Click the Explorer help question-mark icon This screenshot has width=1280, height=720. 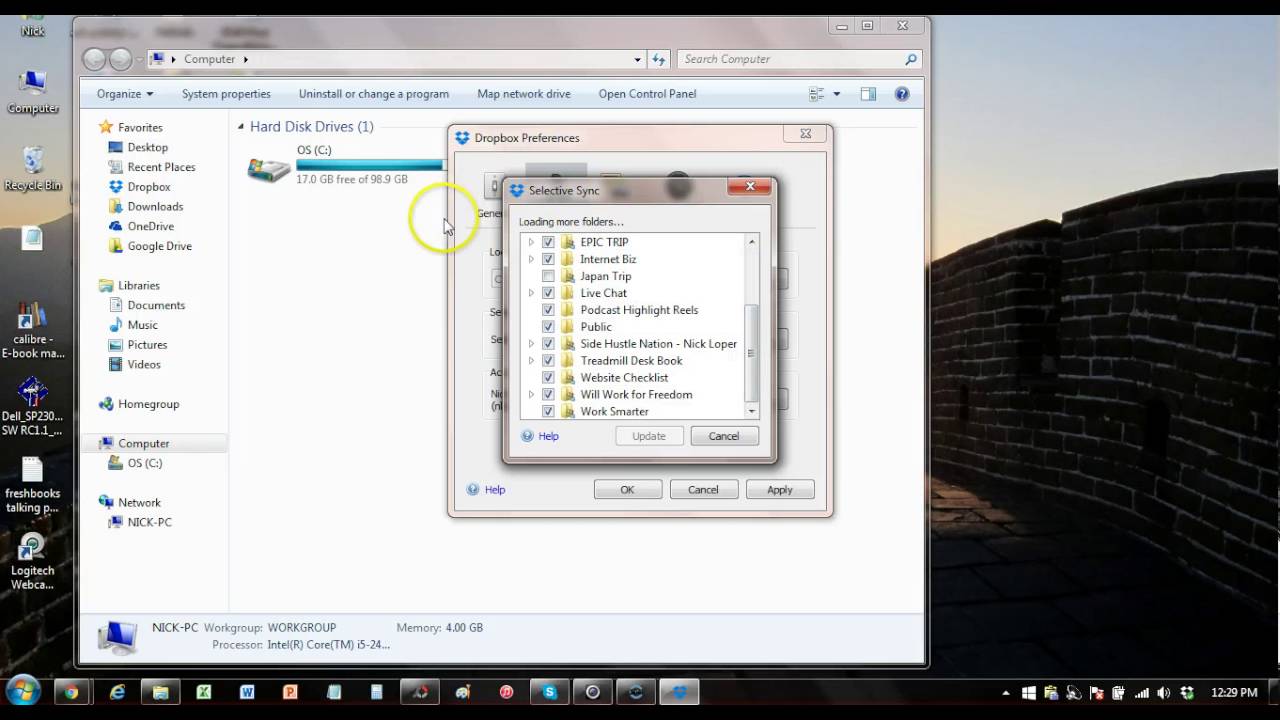click(x=902, y=94)
